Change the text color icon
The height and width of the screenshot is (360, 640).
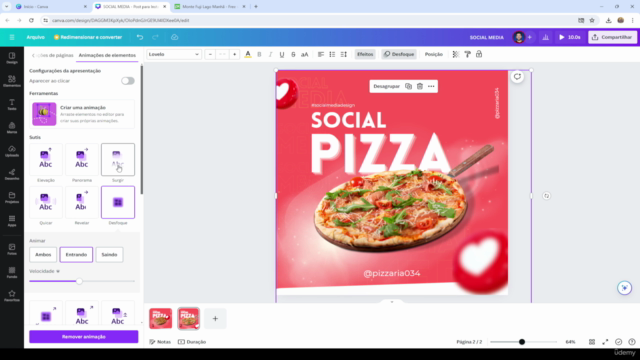point(248,54)
